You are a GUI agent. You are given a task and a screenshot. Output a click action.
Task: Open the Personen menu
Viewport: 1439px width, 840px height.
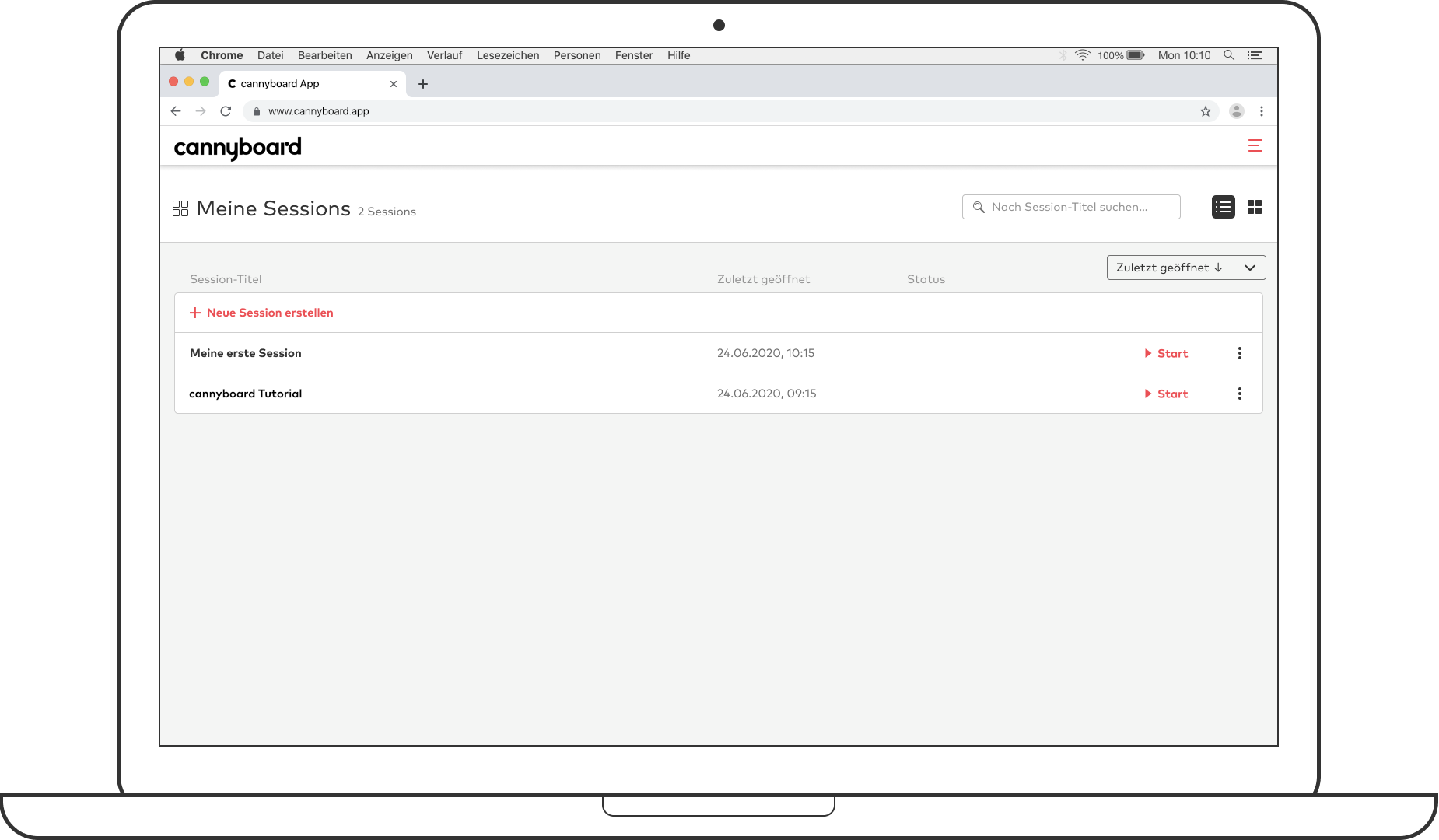577,55
